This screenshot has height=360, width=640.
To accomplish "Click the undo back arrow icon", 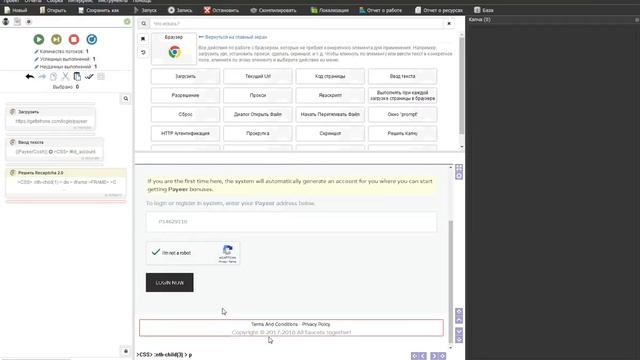I will (x=30, y=76).
